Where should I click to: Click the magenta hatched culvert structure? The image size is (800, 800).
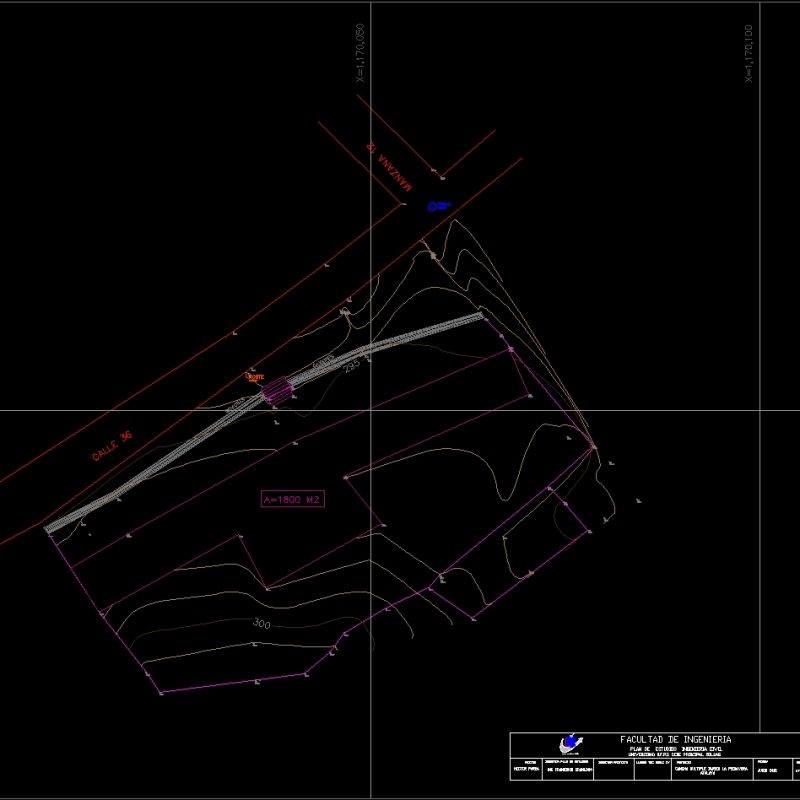tap(277, 390)
